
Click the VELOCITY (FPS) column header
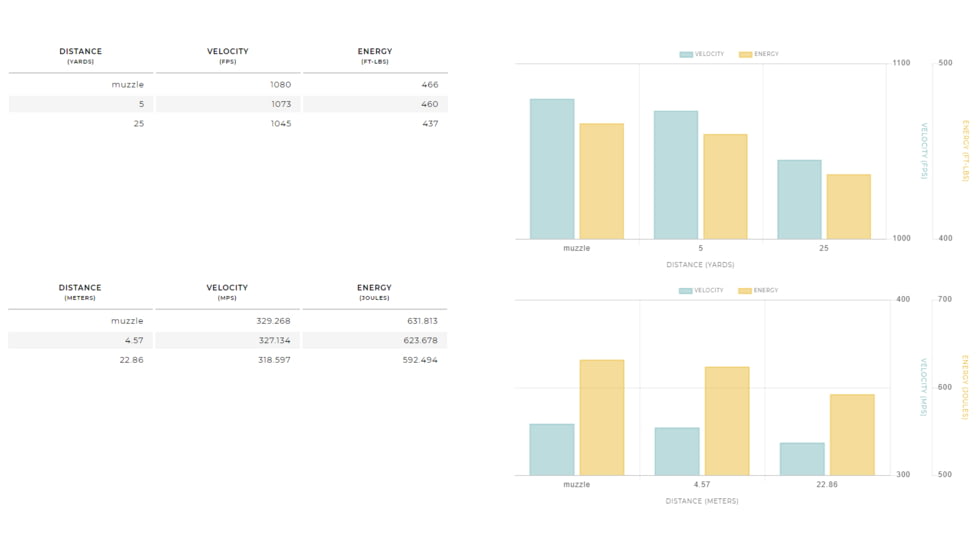click(x=228, y=56)
